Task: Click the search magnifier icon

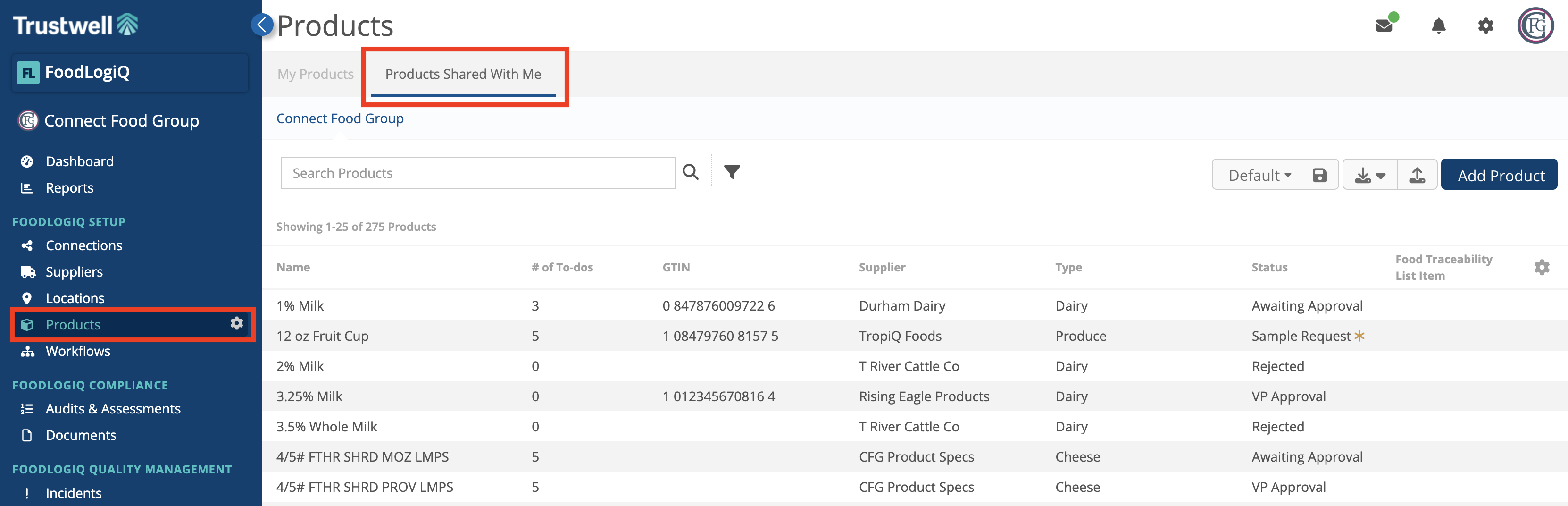Action: point(690,172)
